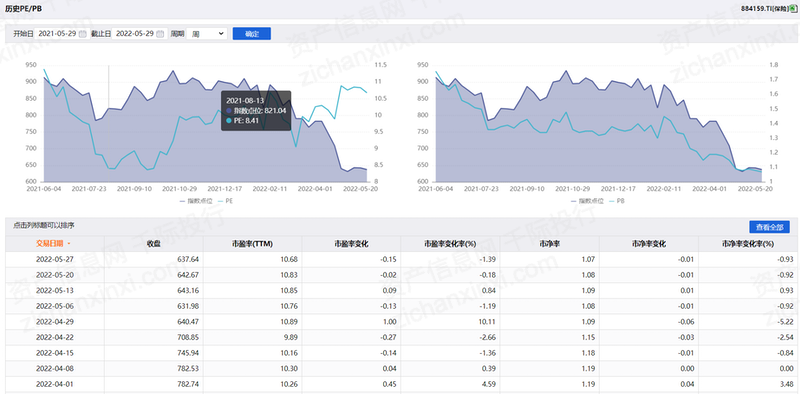The width and height of the screenshot is (800, 394).
Task: Sort by 市盈率变化 column header
Action: pos(351,244)
